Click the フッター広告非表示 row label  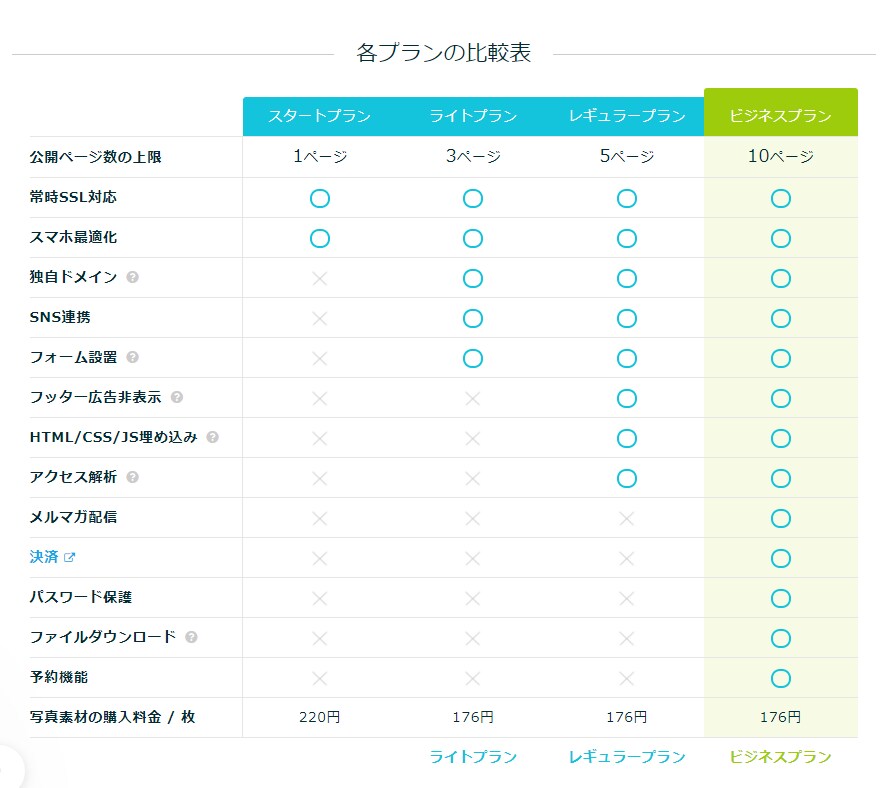(x=95, y=397)
